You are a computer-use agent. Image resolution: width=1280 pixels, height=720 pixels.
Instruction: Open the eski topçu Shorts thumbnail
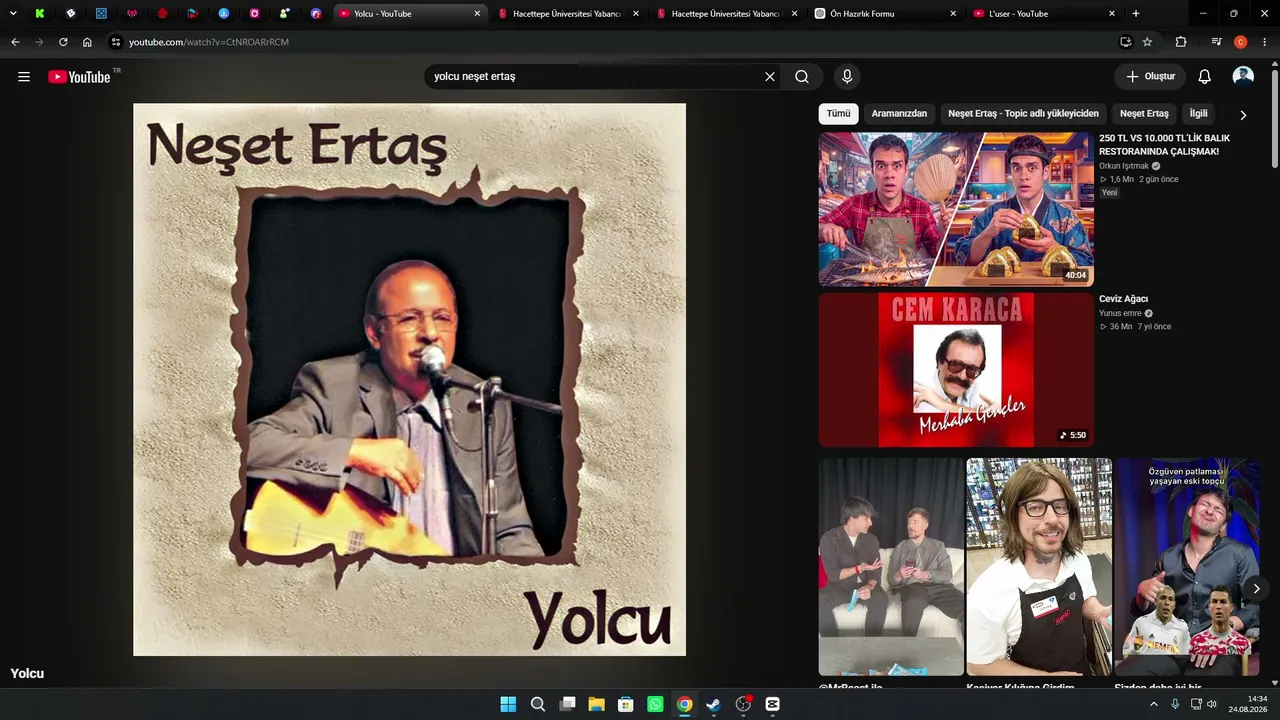click(x=1187, y=567)
